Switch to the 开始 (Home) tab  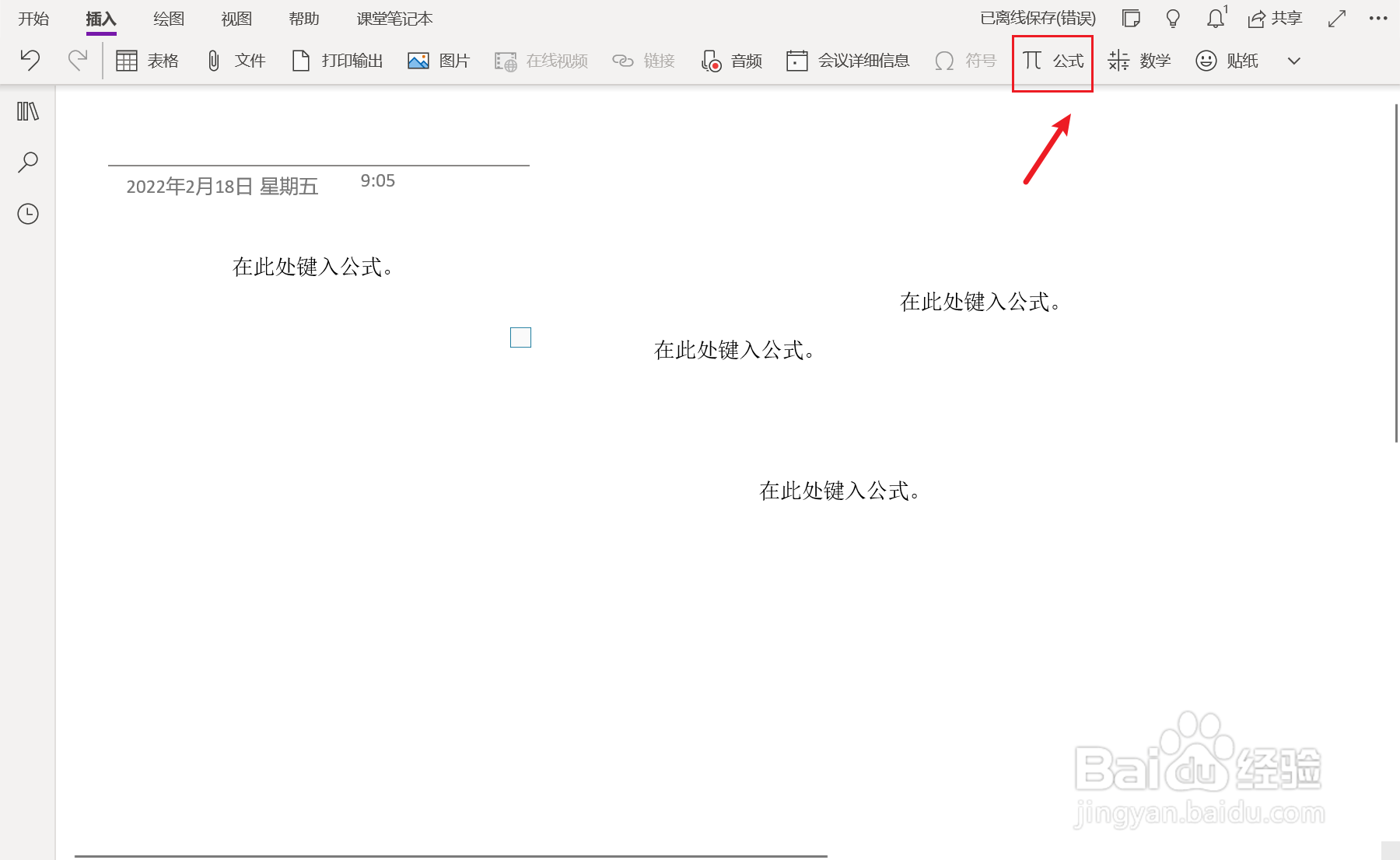pos(33,19)
